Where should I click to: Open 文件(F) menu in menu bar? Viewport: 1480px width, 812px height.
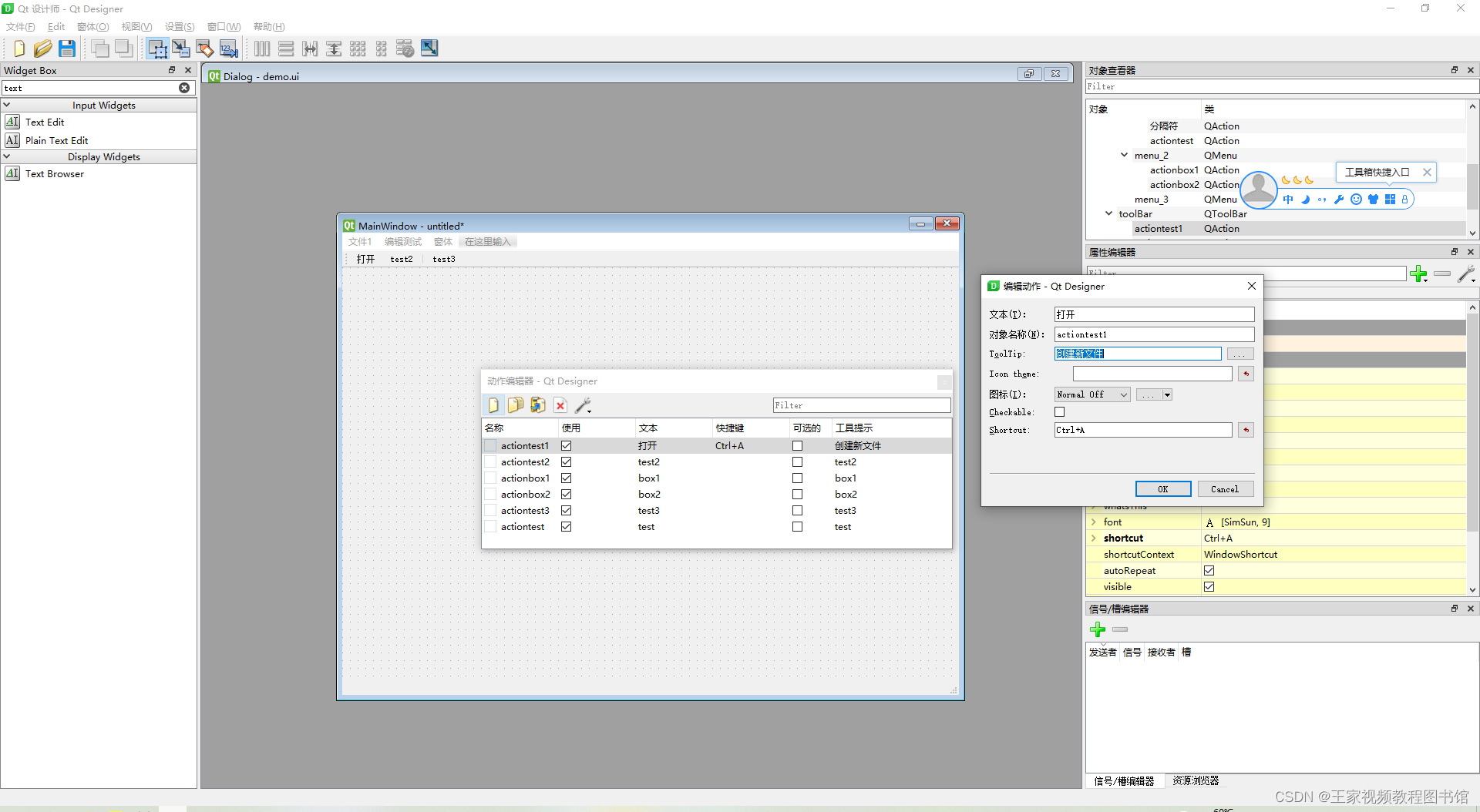[x=21, y=27]
